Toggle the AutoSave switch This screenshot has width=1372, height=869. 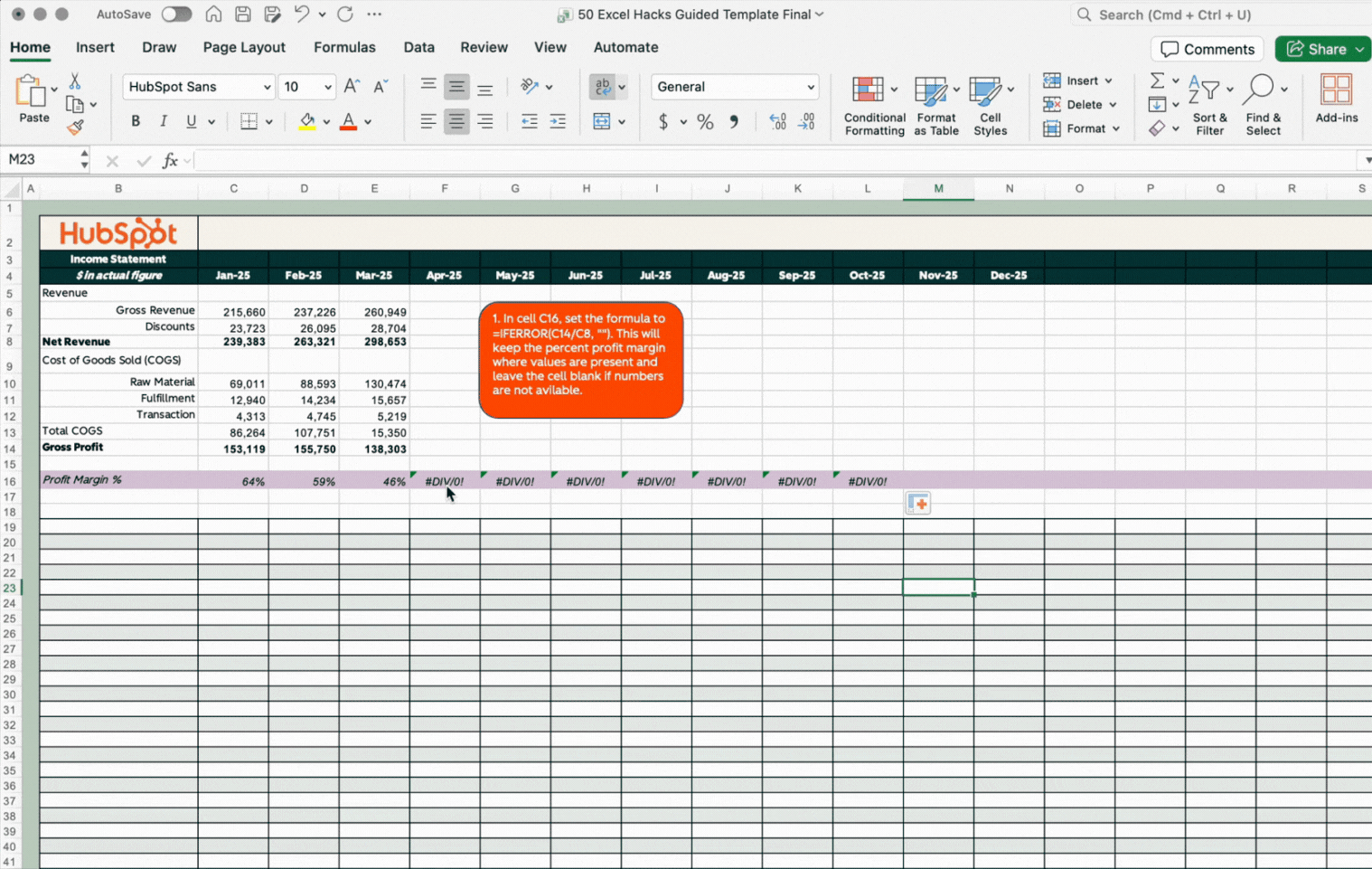coord(176,14)
